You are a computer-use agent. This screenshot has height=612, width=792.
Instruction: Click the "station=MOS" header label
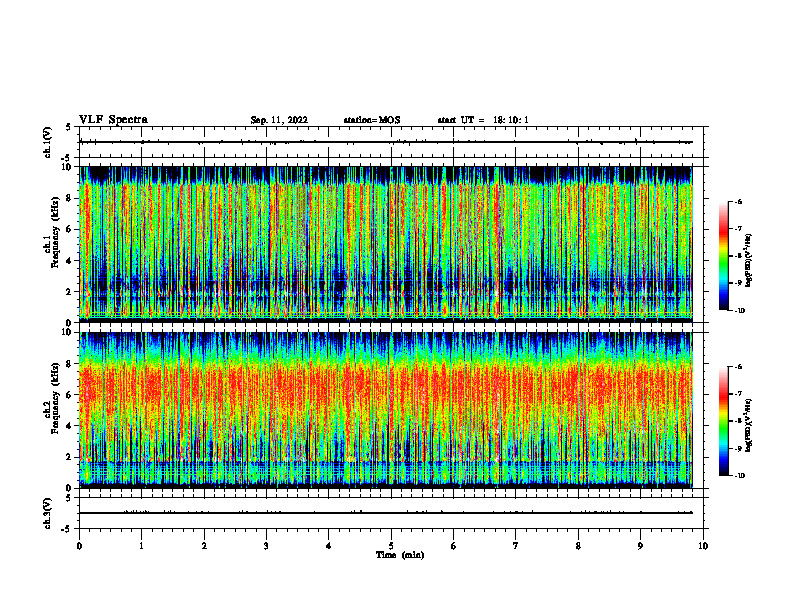(x=372, y=120)
